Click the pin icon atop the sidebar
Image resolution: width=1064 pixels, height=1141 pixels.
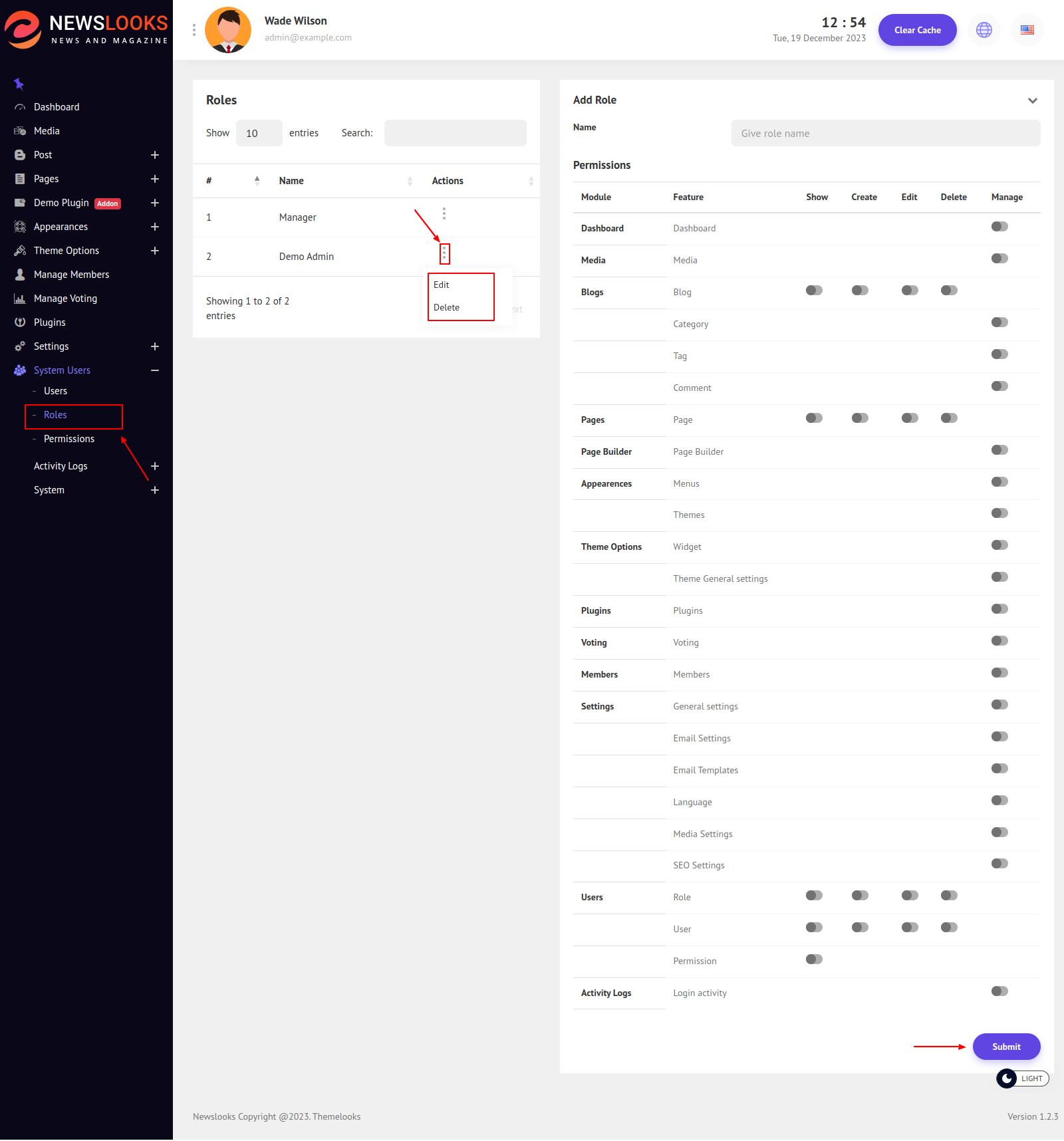coord(19,84)
